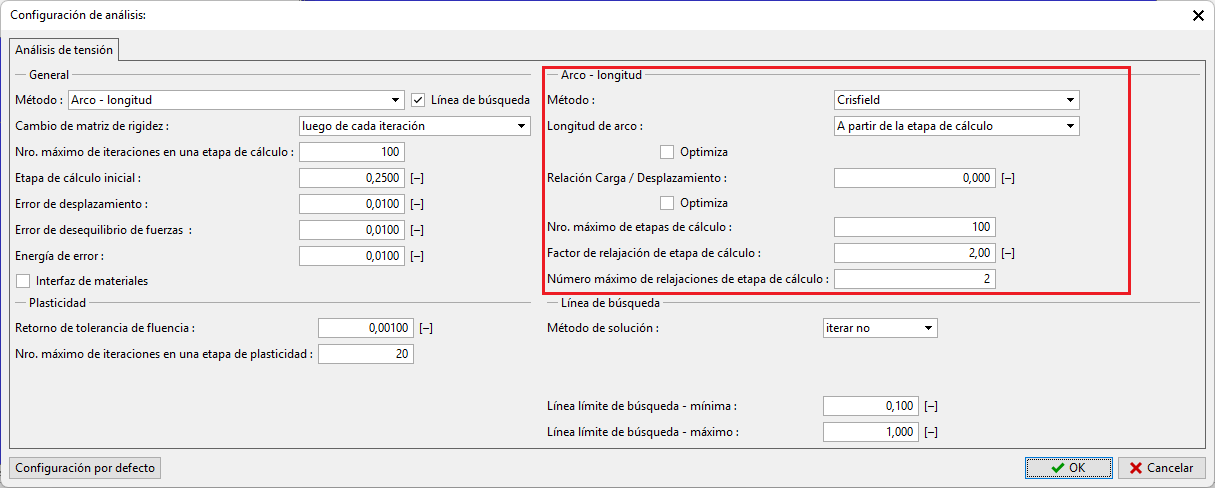
Task: Click Factor de relajación input field
Action: 914,253
